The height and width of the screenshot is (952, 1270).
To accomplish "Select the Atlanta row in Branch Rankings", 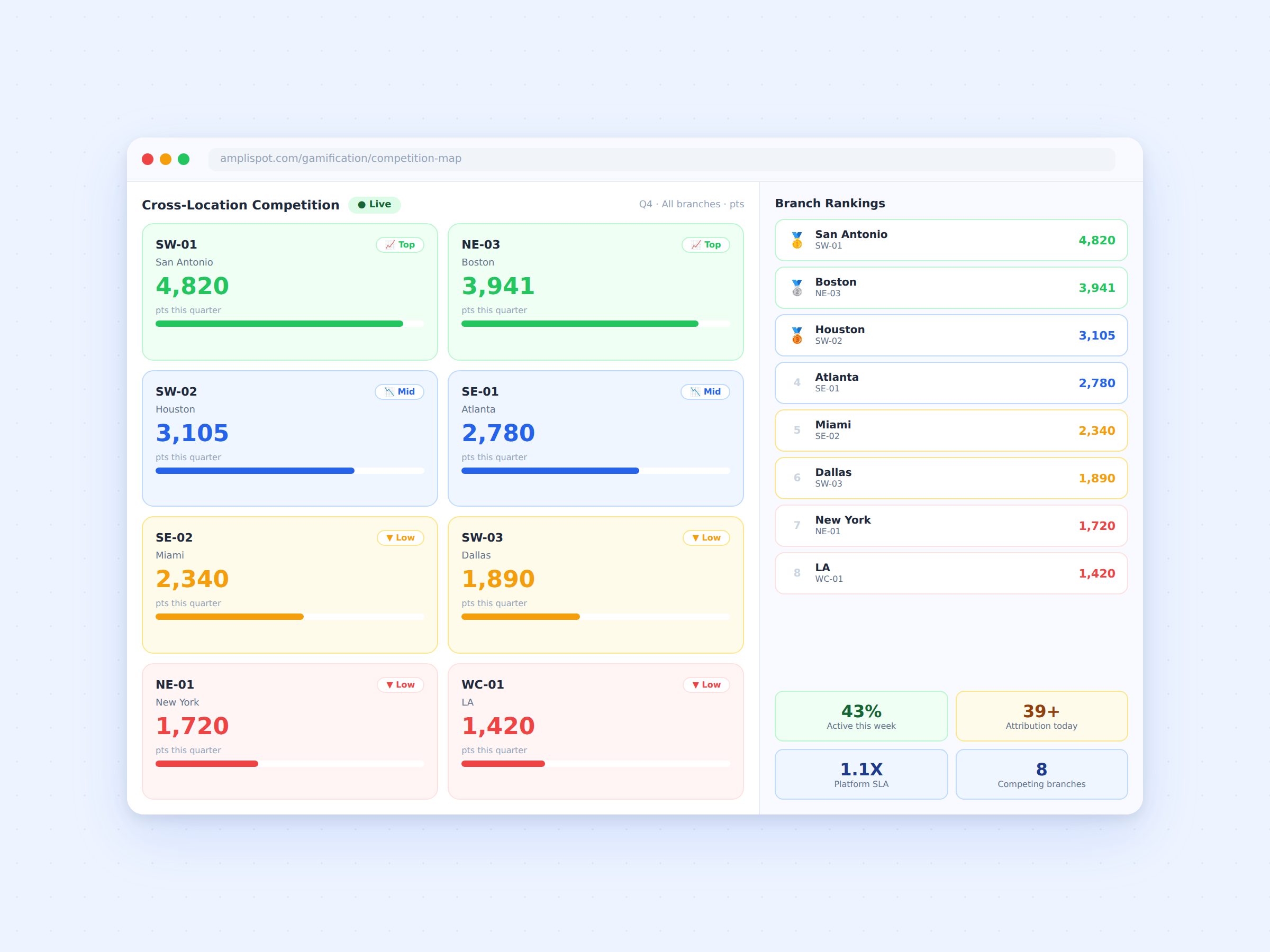I will click(951, 383).
